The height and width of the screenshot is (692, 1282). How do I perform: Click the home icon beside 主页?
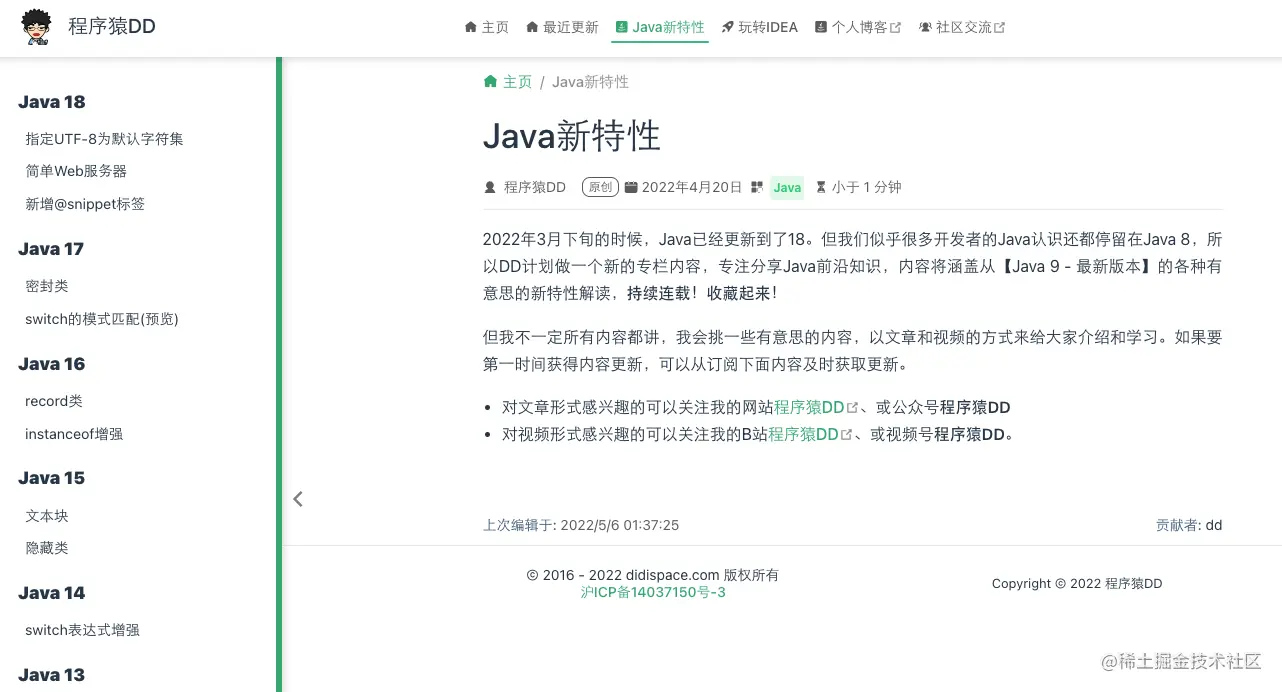pyautogui.click(x=470, y=27)
